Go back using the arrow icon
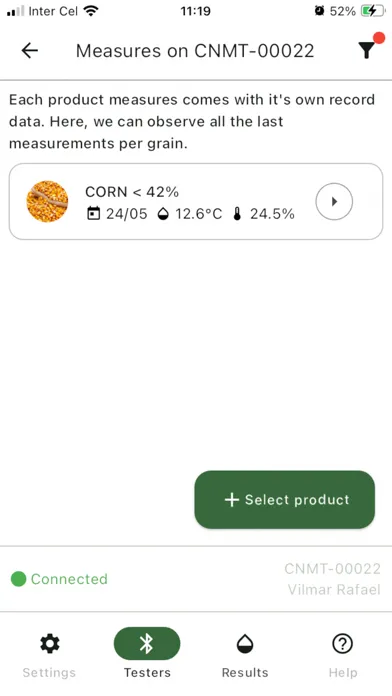This screenshot has height=696, width=392. [30, 51]
